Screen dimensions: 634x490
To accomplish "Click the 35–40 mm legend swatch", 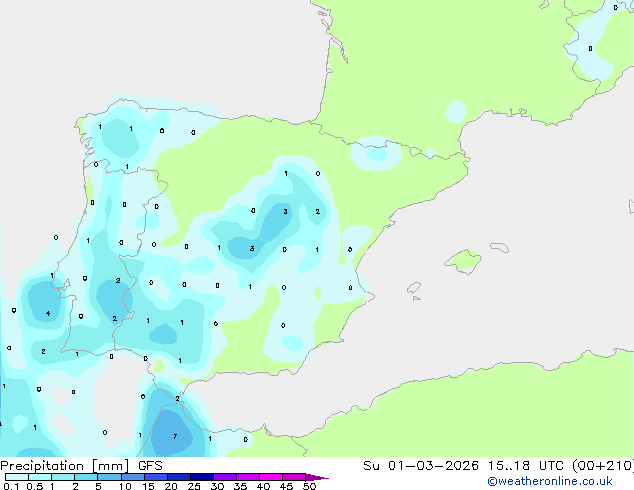I will tap(248, 477).
